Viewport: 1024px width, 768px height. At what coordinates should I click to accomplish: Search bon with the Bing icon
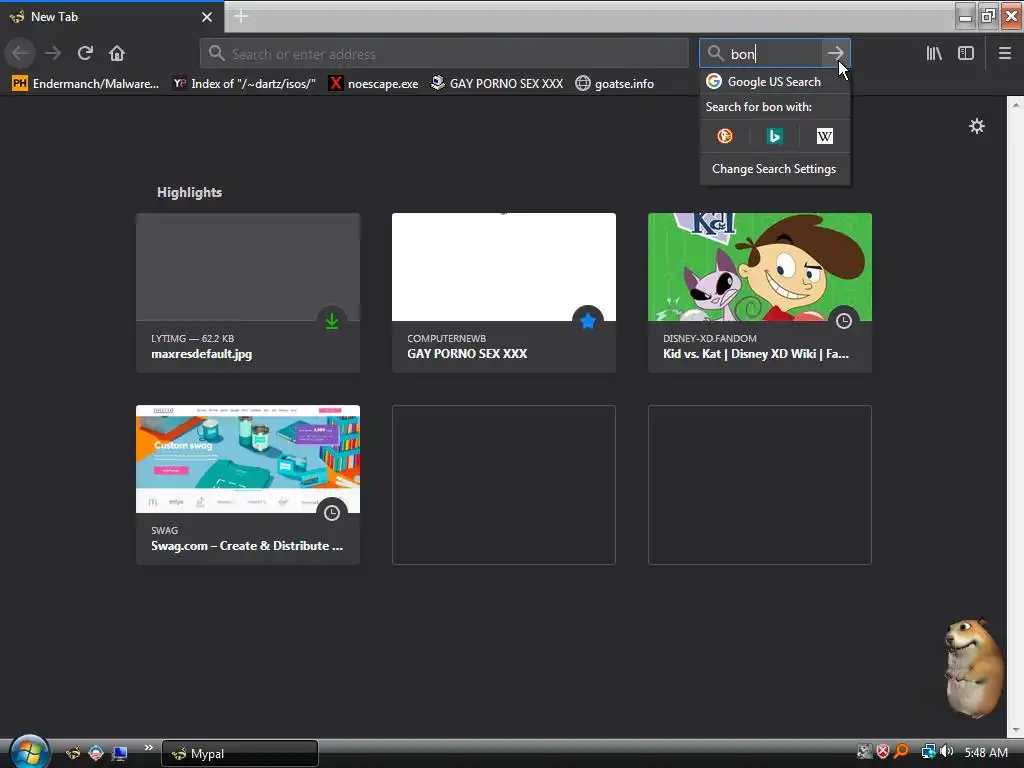(x=775, y=136)
